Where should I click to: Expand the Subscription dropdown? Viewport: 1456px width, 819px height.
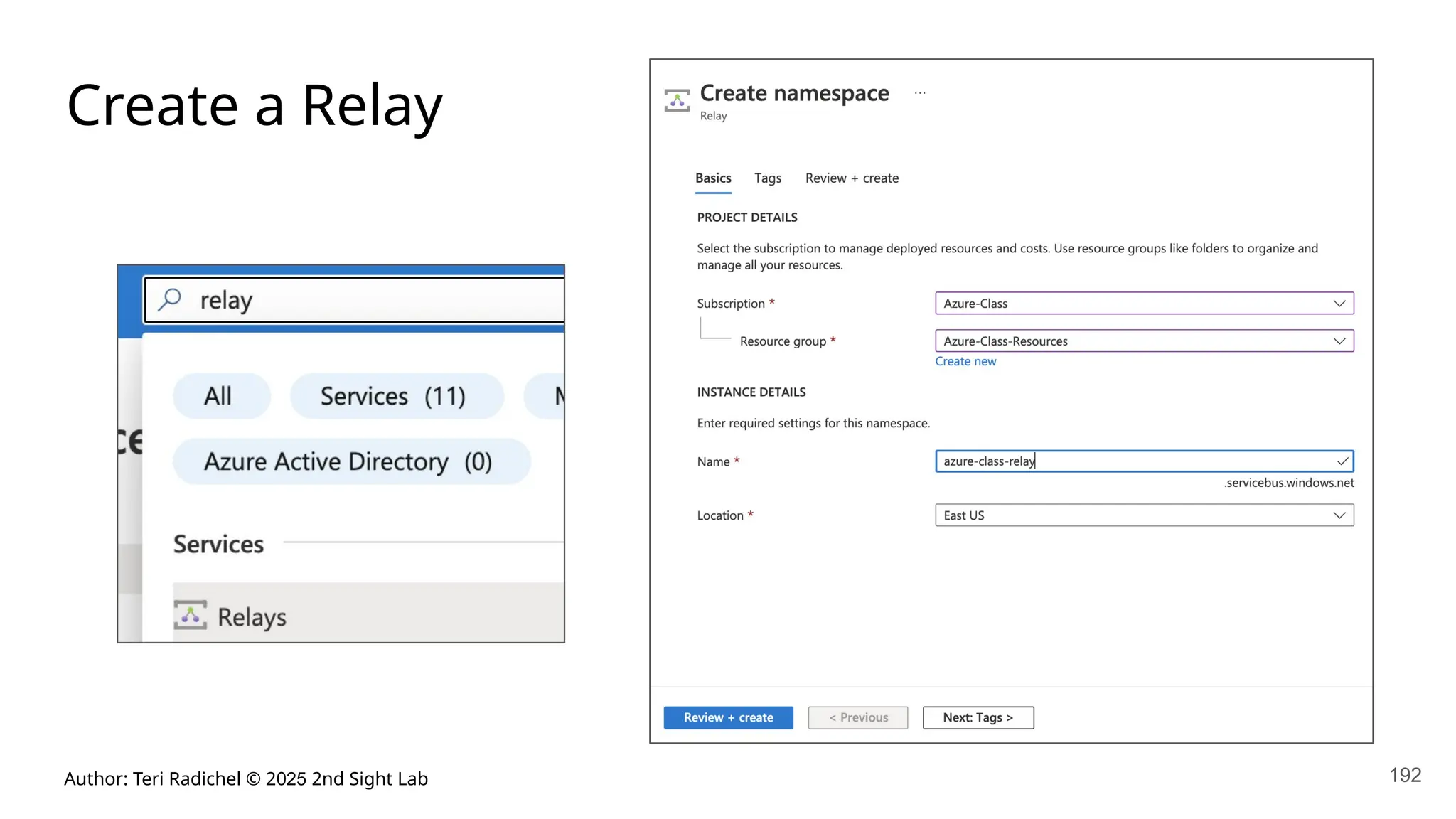pyautogui.click(x=1144, y=304)
